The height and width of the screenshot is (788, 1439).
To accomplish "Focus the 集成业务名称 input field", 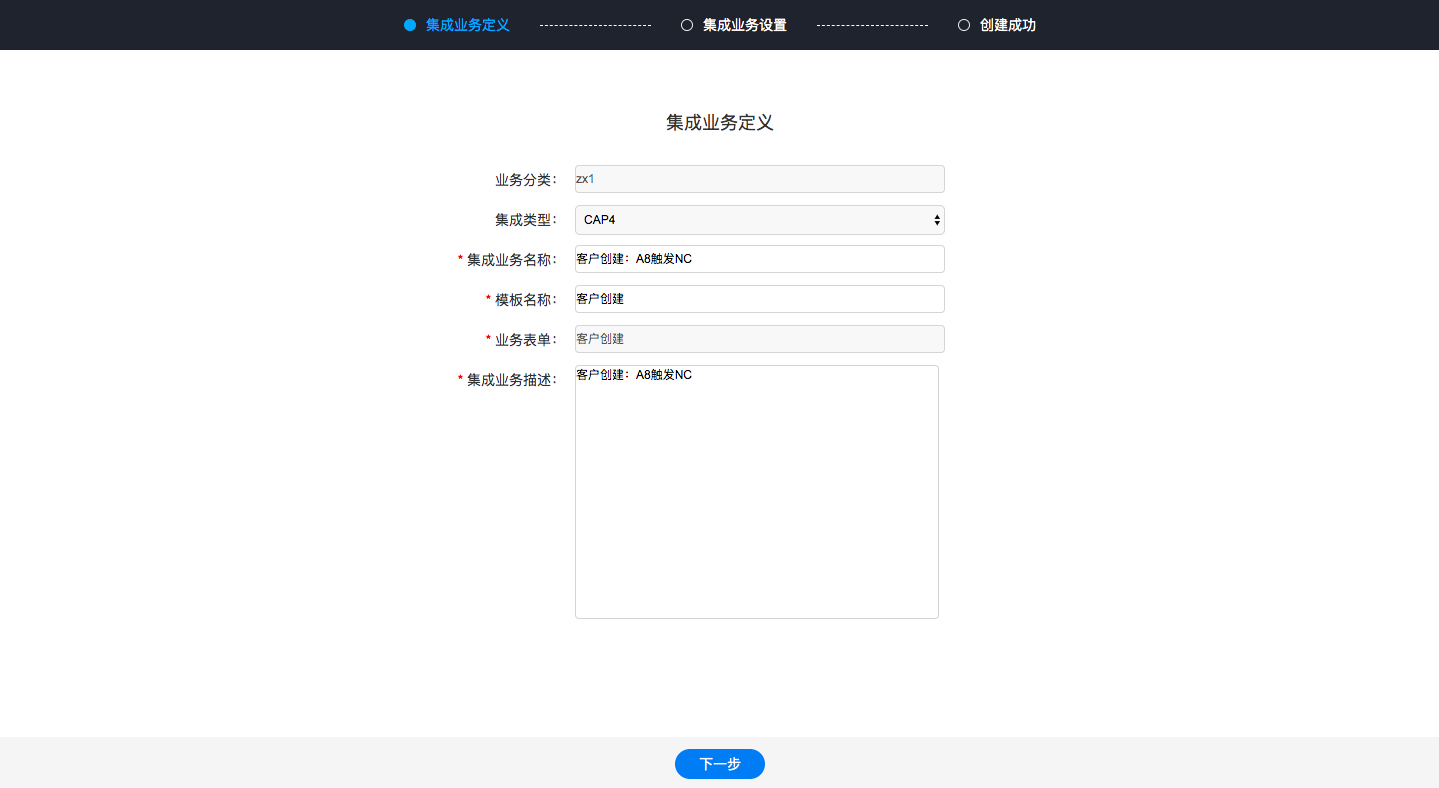I will (759, 259).
